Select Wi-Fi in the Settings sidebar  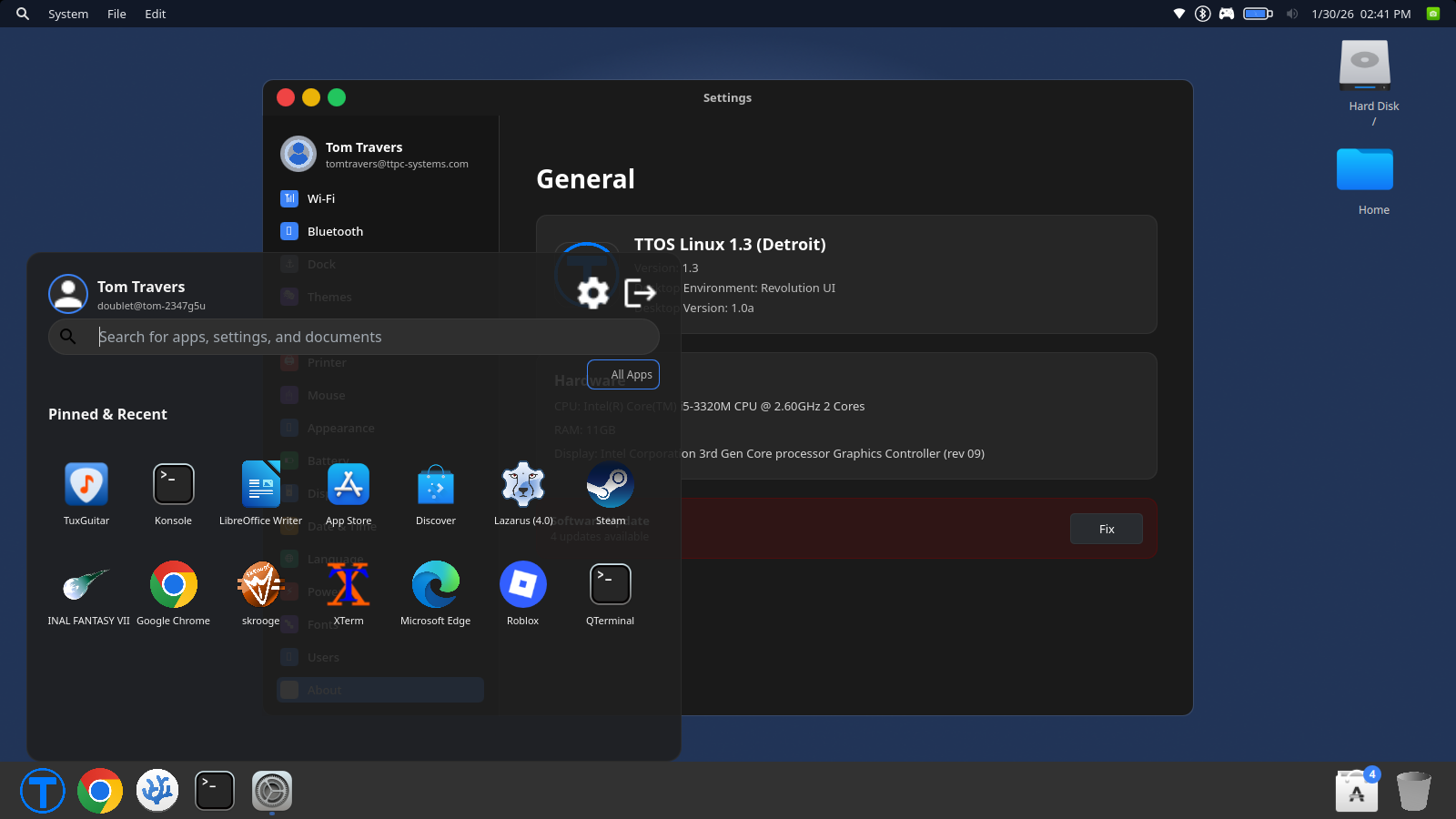[380, 198]
